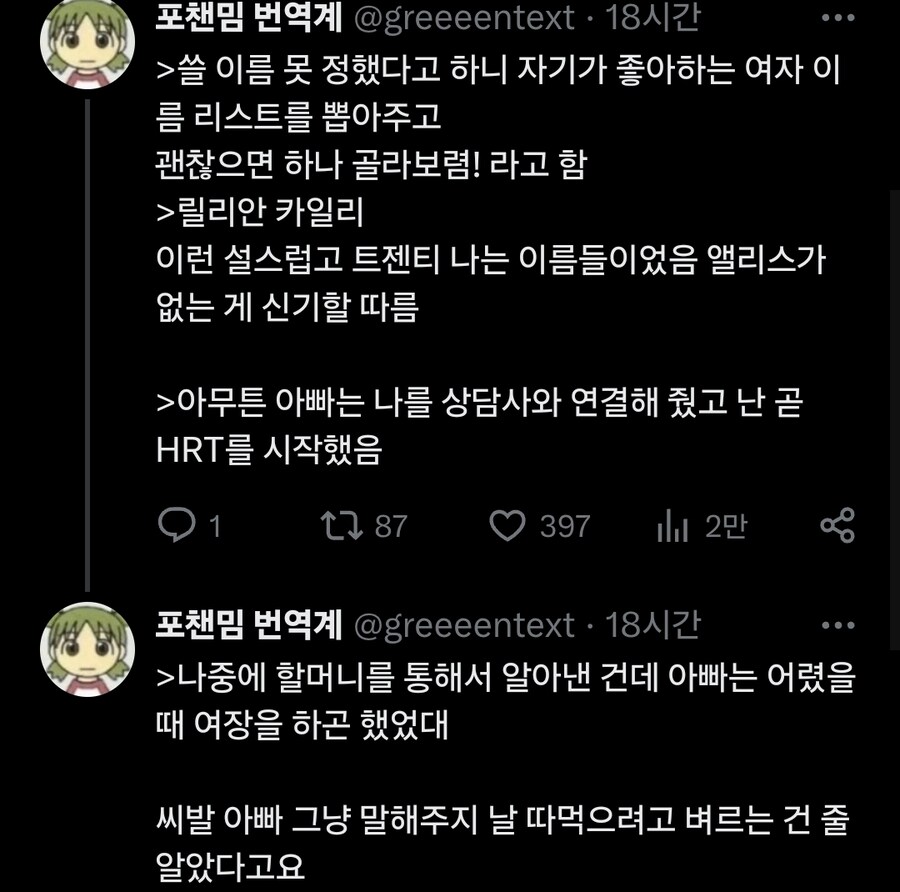Open first tweet by clicking HRT text

(x=192, y=452)
